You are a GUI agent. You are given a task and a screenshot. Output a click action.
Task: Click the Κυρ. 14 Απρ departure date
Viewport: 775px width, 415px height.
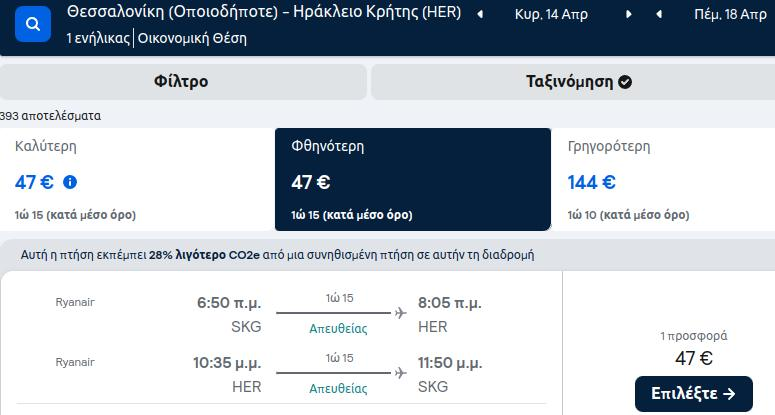coord(551,14)
